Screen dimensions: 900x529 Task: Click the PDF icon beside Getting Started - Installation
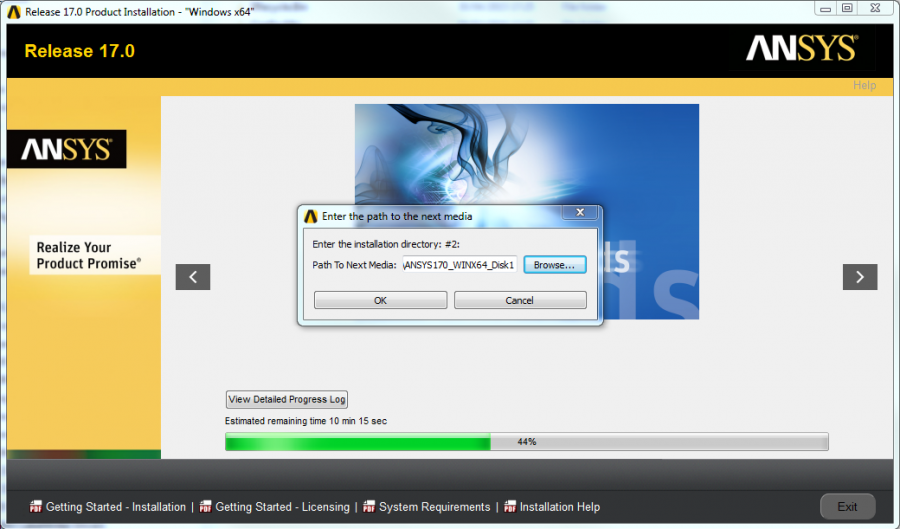click(x=36, y=507)
